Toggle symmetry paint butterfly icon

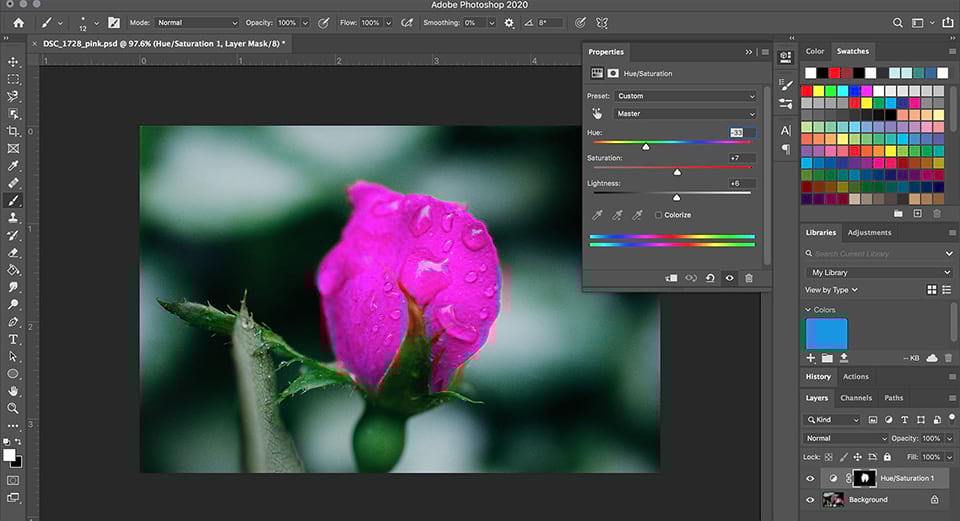coord(602,23)
